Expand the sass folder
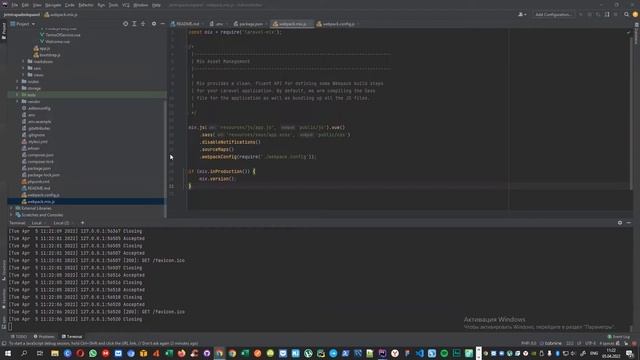The width and height of the screenshot is (640, 360). pos(23,68)
